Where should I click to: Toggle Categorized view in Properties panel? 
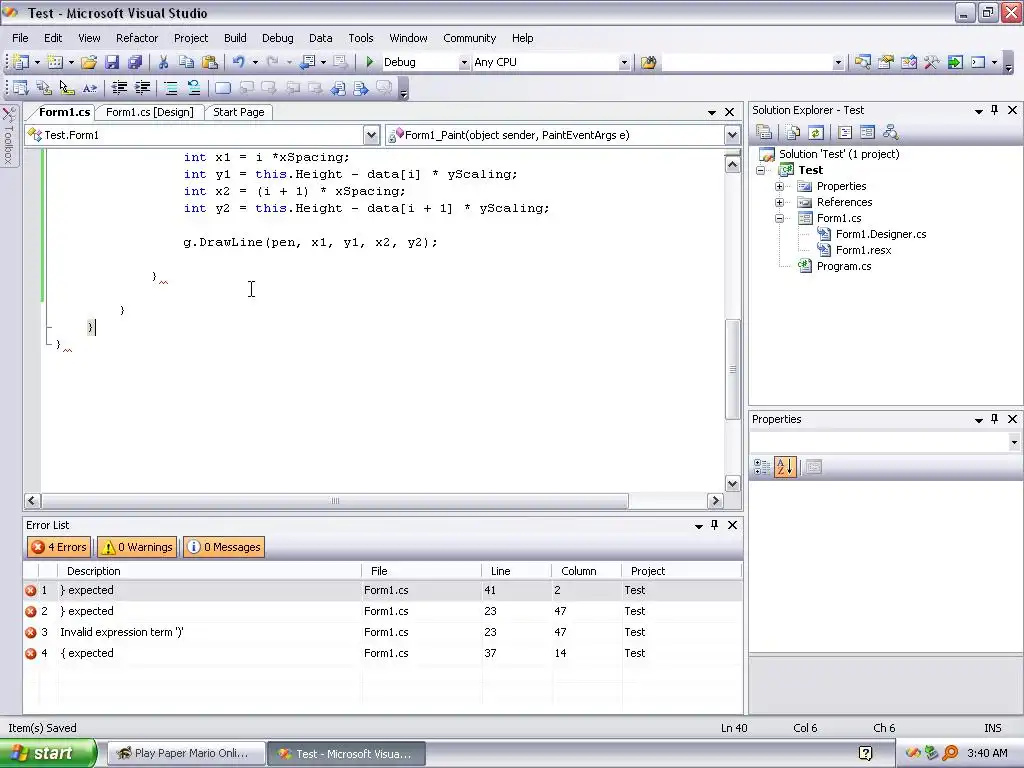pos(761,467)
